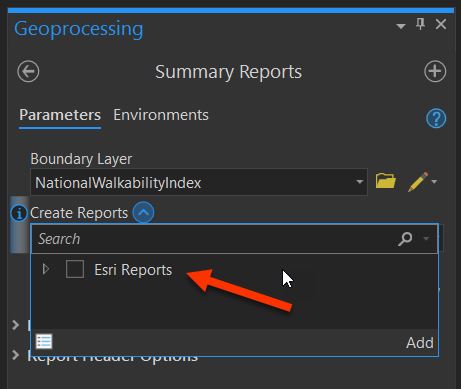Open the search options dropdown arrow
This screenshot has height=389, width=461.
pyautogui.click(x=426, y=239)
